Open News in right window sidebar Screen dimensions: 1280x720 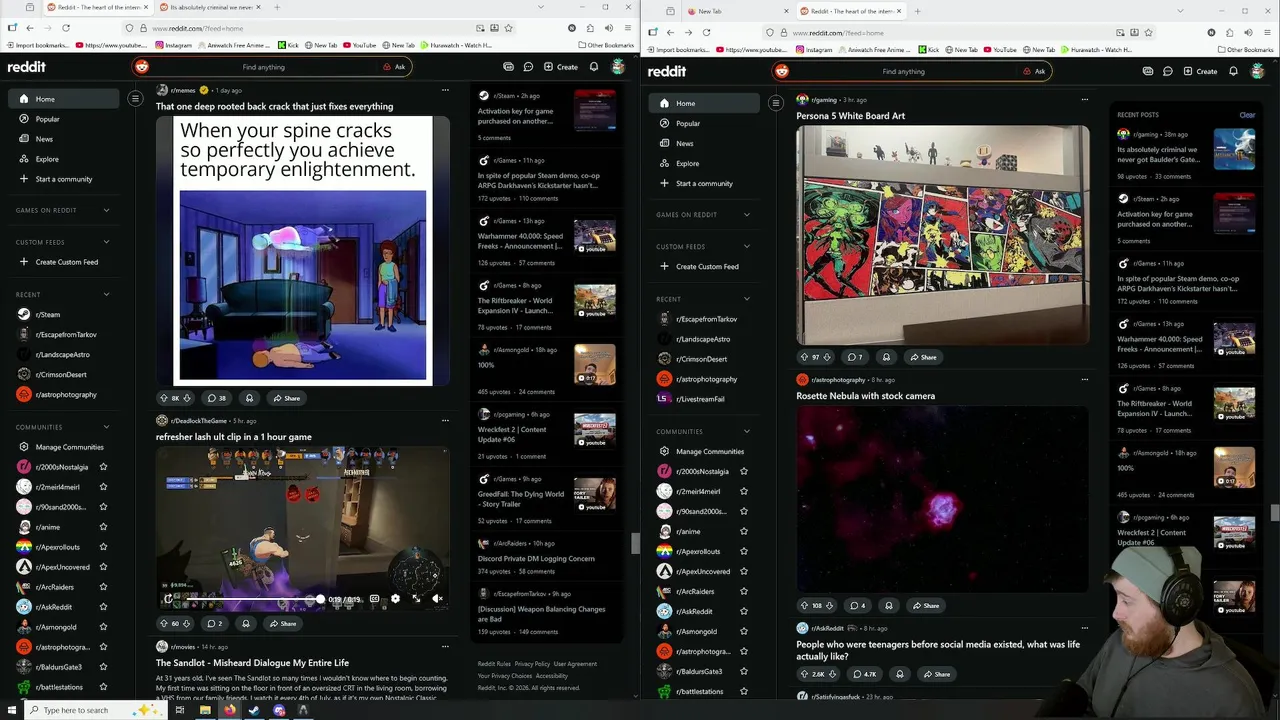click(x=705, y=143)
